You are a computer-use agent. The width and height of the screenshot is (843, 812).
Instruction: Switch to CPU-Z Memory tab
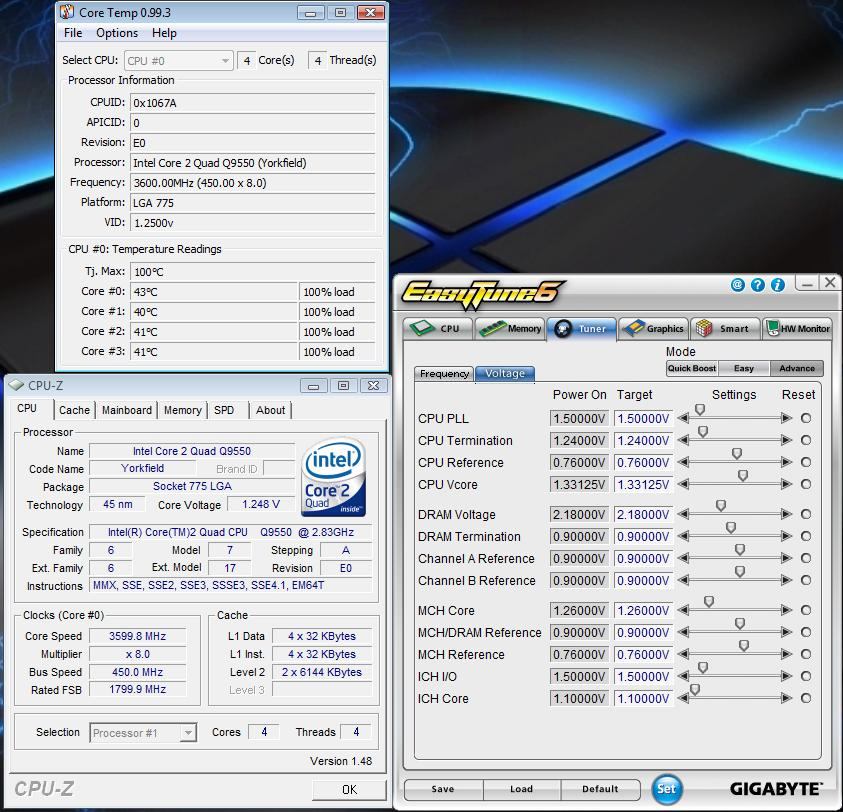[x=182, y=410]
